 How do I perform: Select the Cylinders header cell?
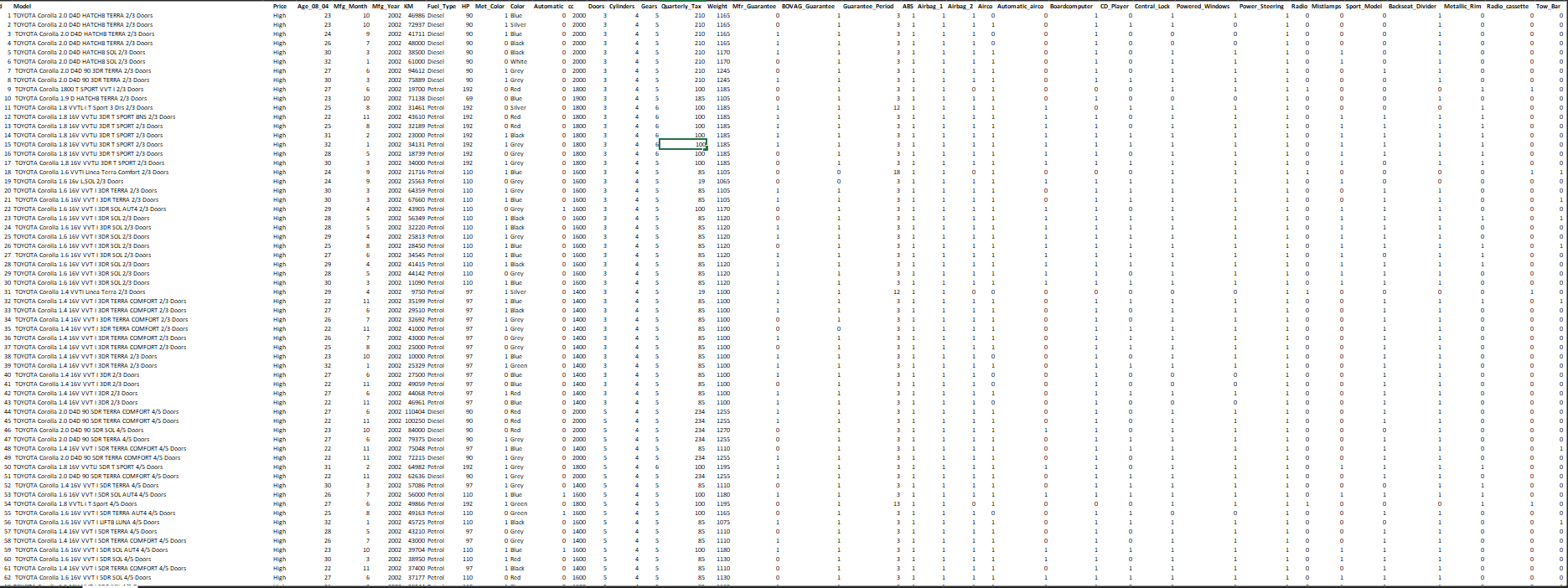click(x=622, y=6)
